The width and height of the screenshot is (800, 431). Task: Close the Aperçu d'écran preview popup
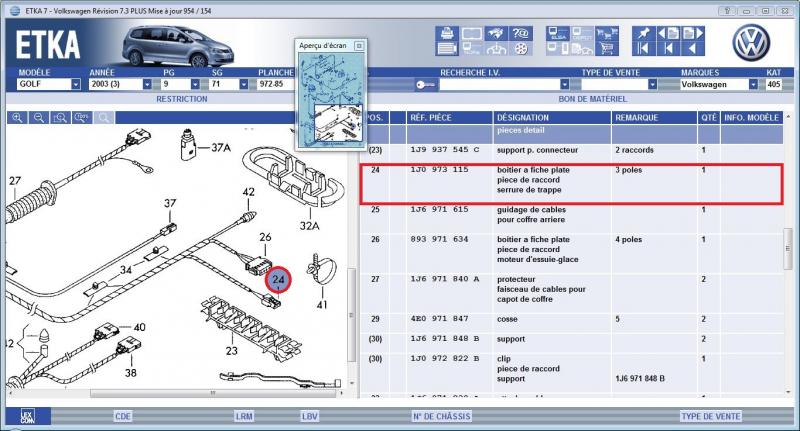[x=359, y=45]
